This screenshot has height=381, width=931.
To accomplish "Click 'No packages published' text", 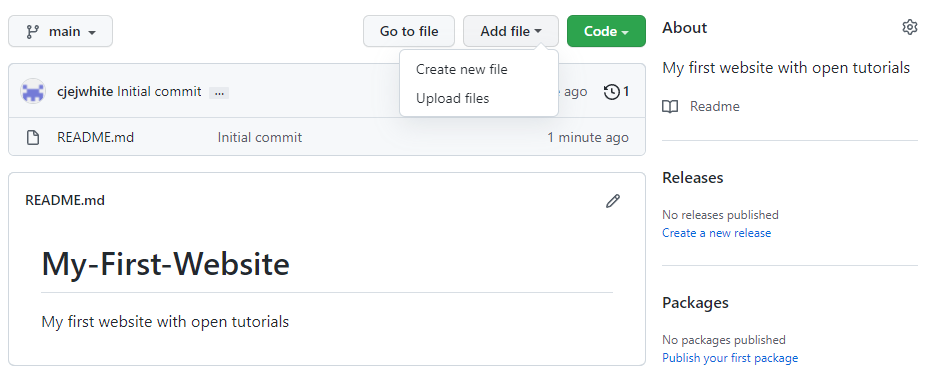I will click(724, 340).
